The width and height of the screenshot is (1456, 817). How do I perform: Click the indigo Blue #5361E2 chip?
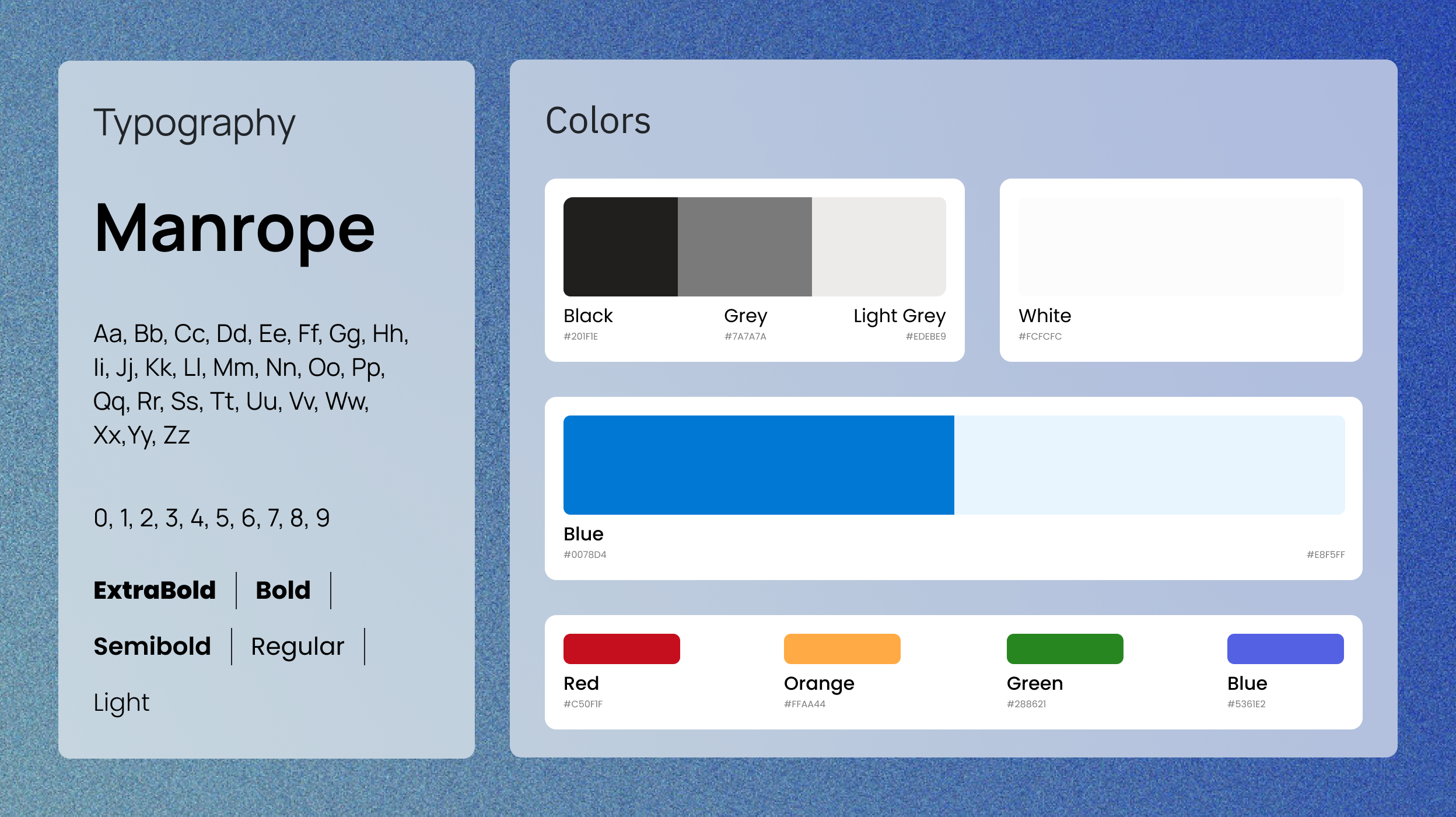1285,648
